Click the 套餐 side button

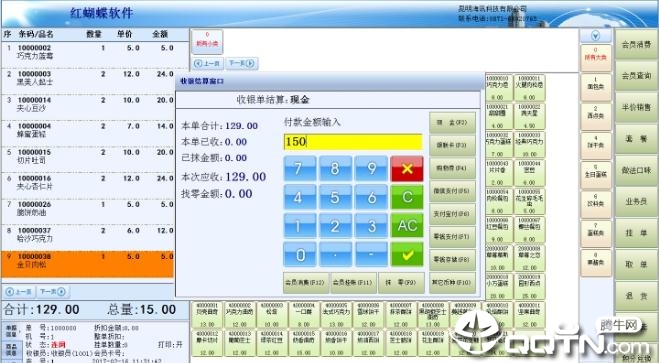click(636, 139)
